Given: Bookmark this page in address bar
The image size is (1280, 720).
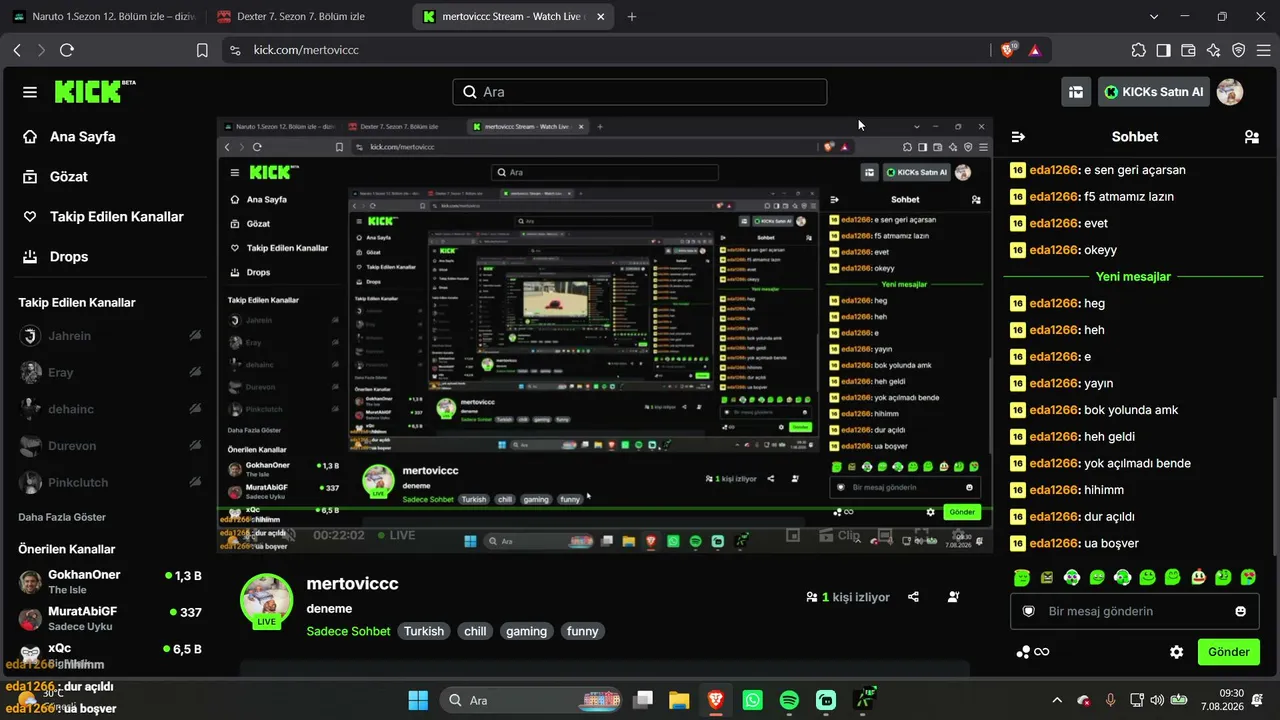Looking at the screenshot, I should coord(202,50).
